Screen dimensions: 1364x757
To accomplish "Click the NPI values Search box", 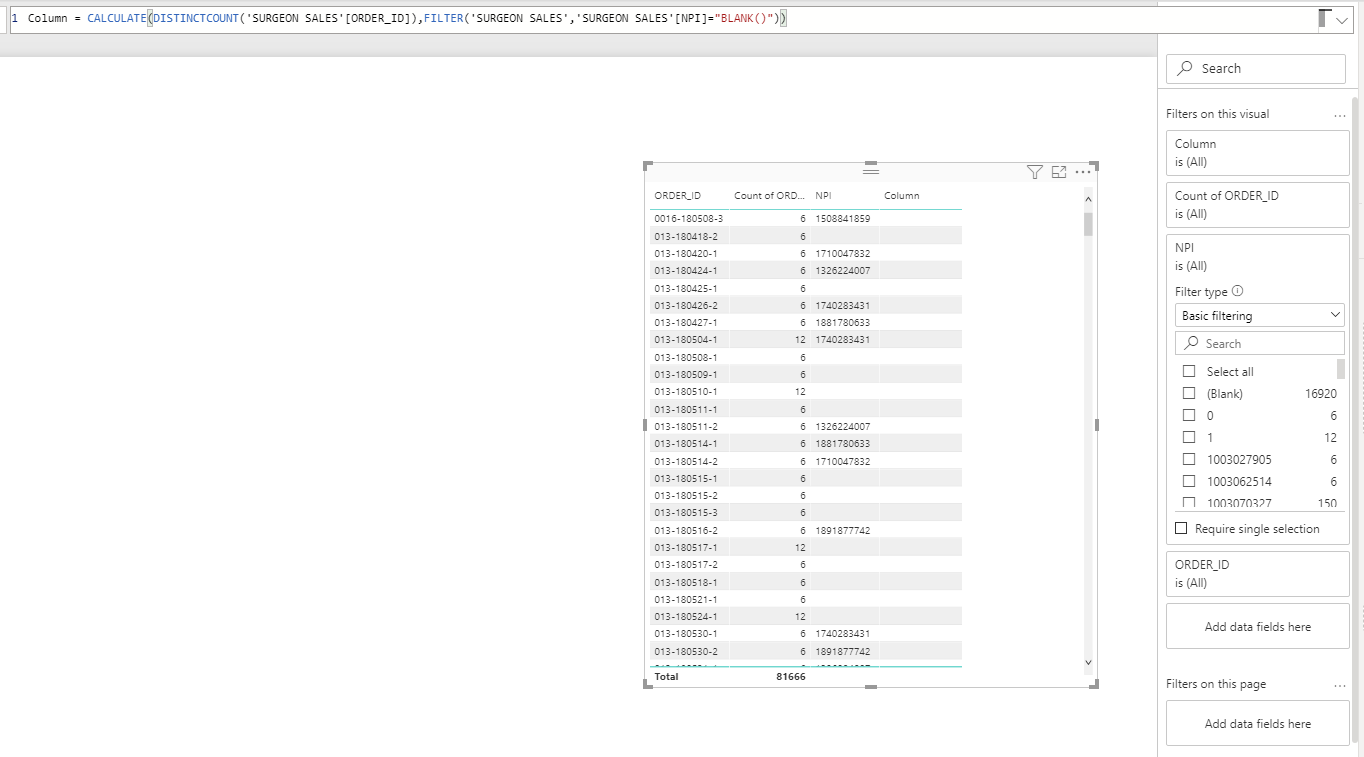I will (1260, 343).
